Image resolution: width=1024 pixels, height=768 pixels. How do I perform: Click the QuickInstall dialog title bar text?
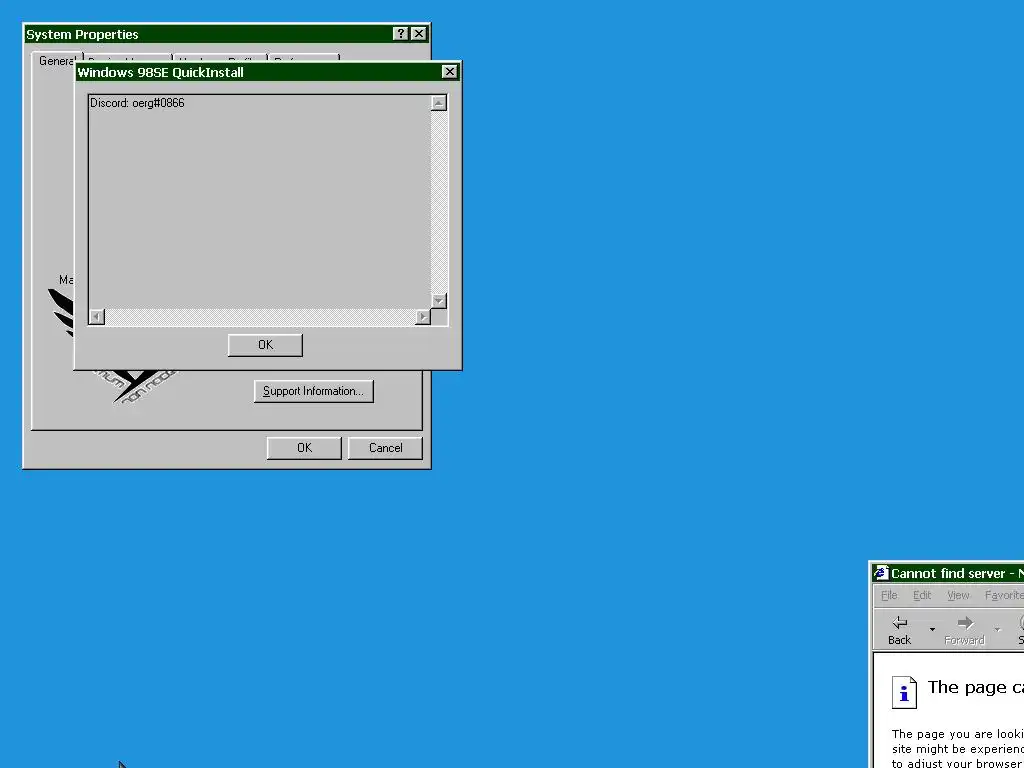161,72
